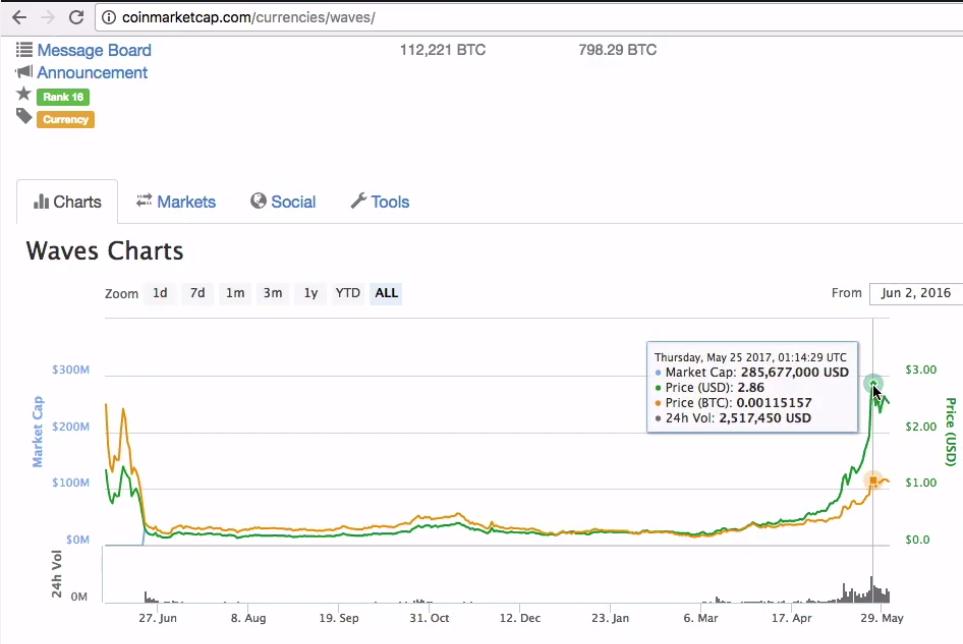Click the tooltip Price (BTC) 0.00115157 line
Screen dimensions: 963x644
733,403
